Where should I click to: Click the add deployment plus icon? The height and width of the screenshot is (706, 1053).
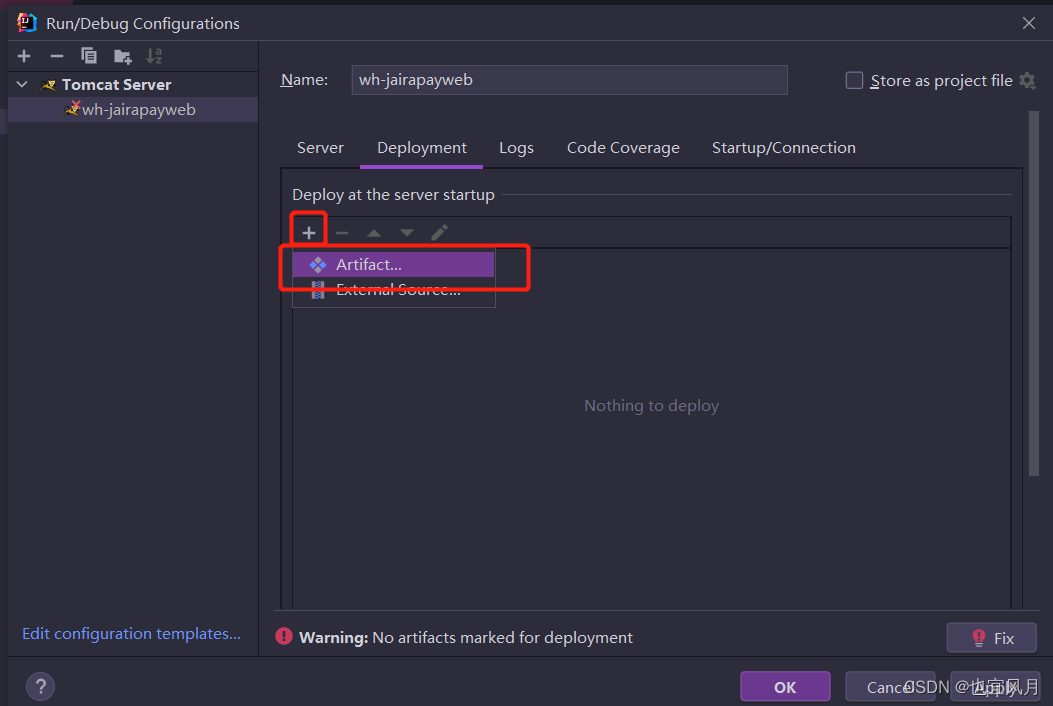(x=309, y=232)
